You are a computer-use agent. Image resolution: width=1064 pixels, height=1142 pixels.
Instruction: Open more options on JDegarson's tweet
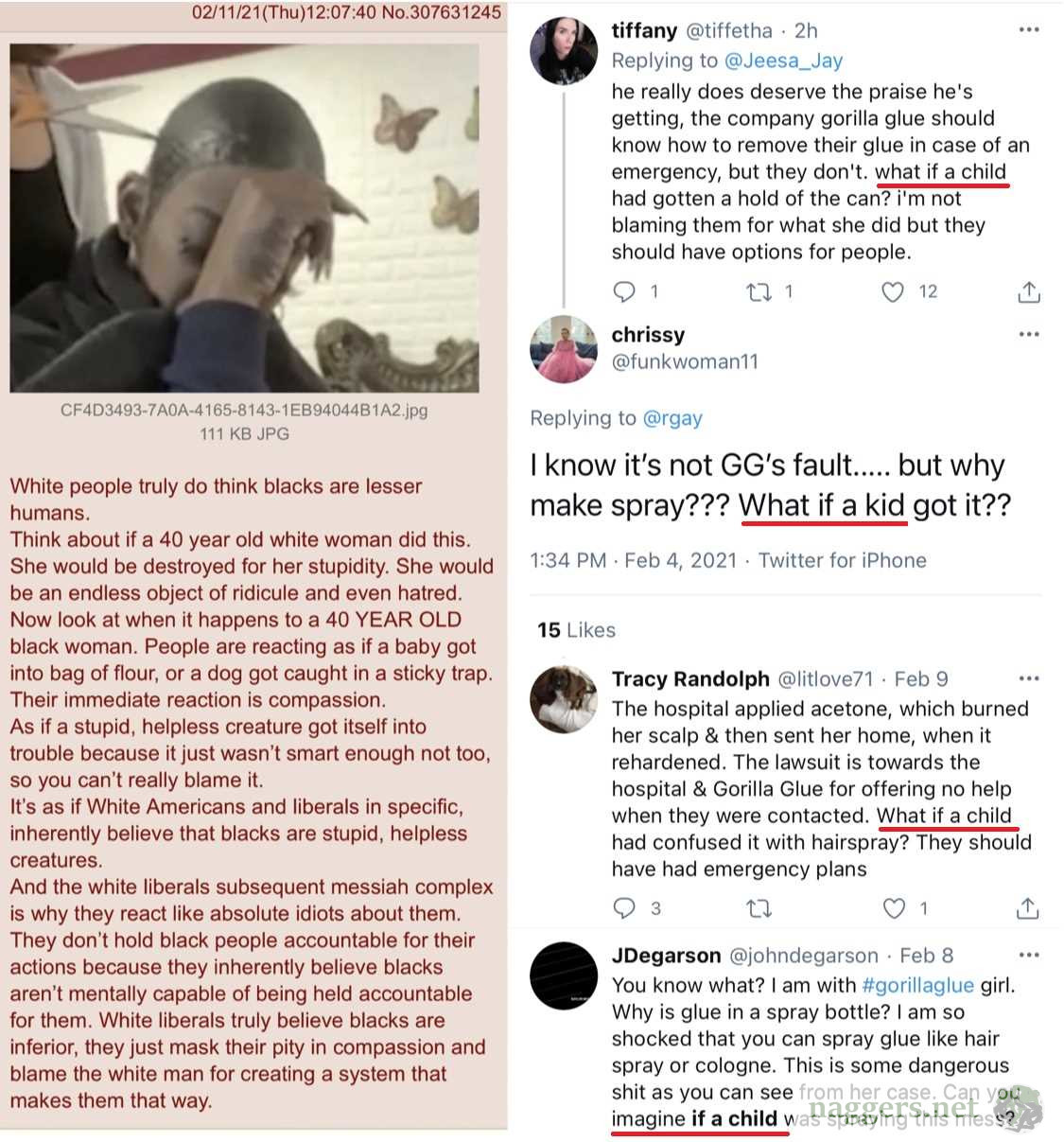1029,956
